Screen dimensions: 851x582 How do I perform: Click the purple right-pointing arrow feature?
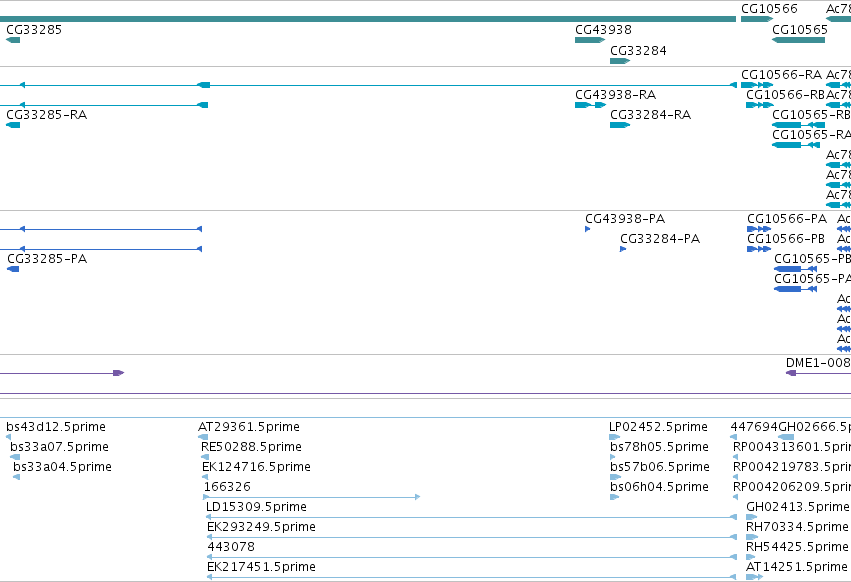pos(118,373)
